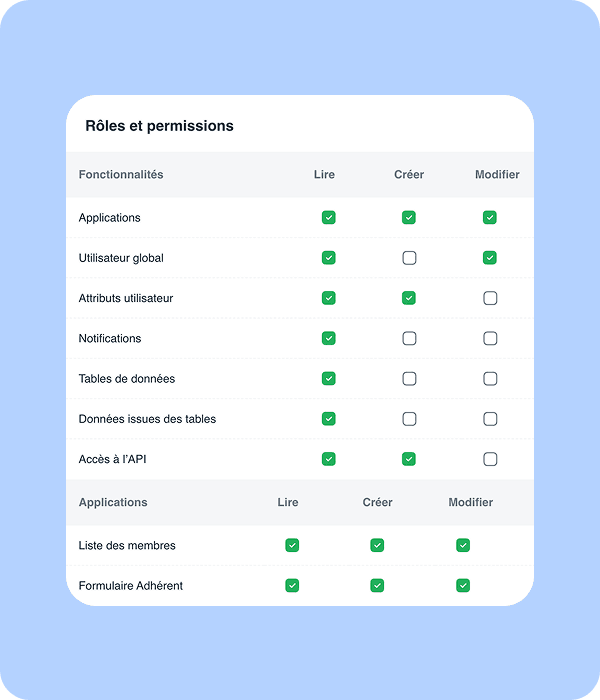Uncheck Créer for Accès à l'API
600x700 pixels.
point(409,459)
